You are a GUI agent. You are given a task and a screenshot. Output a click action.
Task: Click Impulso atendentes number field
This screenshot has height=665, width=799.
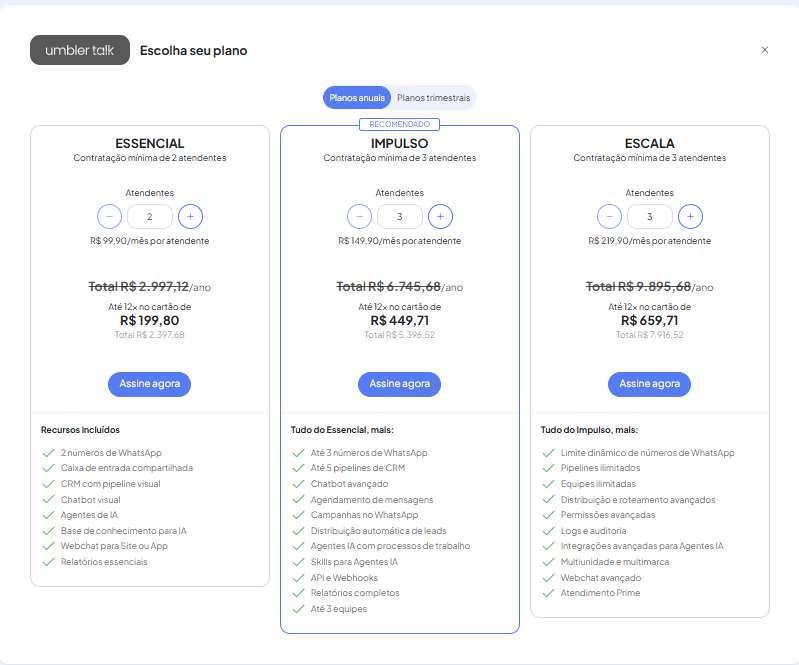(x=400, y=217)
